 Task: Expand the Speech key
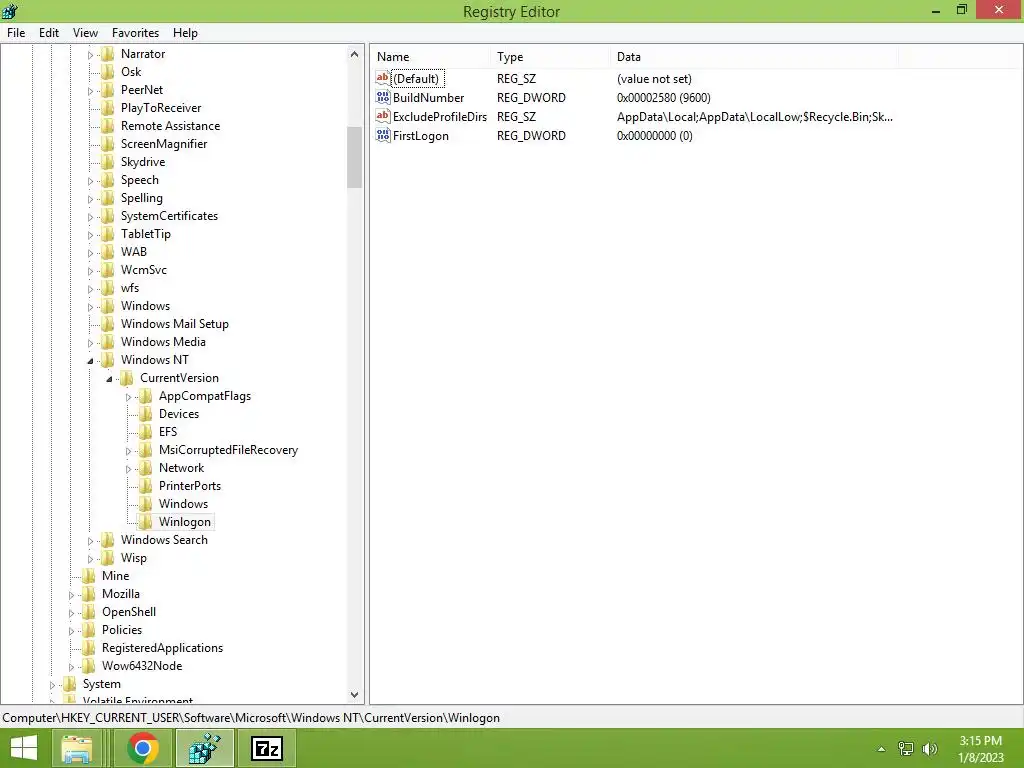tap(91, 181)
